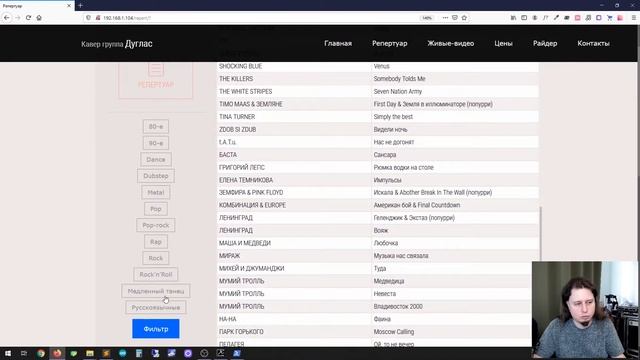Open the file explorer taskbar icon
Image resolution: width=640 pixels, height=360 pixels.
90,353
